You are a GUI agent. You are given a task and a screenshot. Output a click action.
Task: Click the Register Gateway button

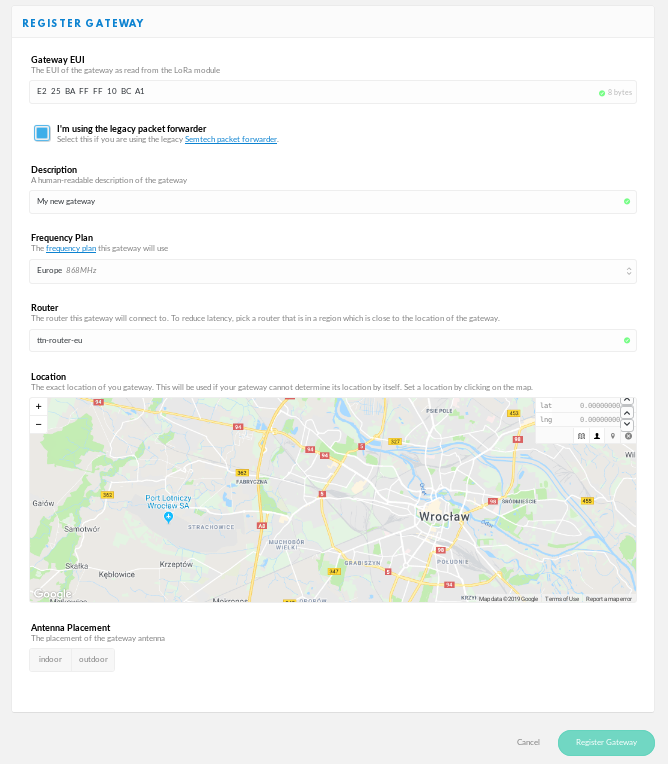coord(606,743)
